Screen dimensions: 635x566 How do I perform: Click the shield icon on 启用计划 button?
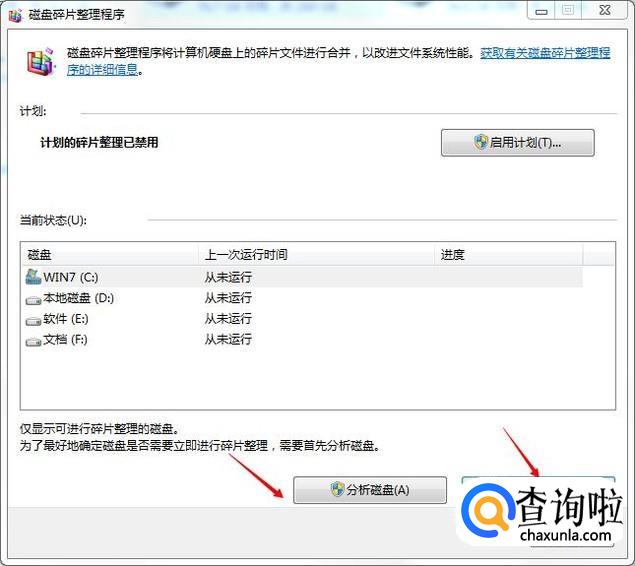481,142
